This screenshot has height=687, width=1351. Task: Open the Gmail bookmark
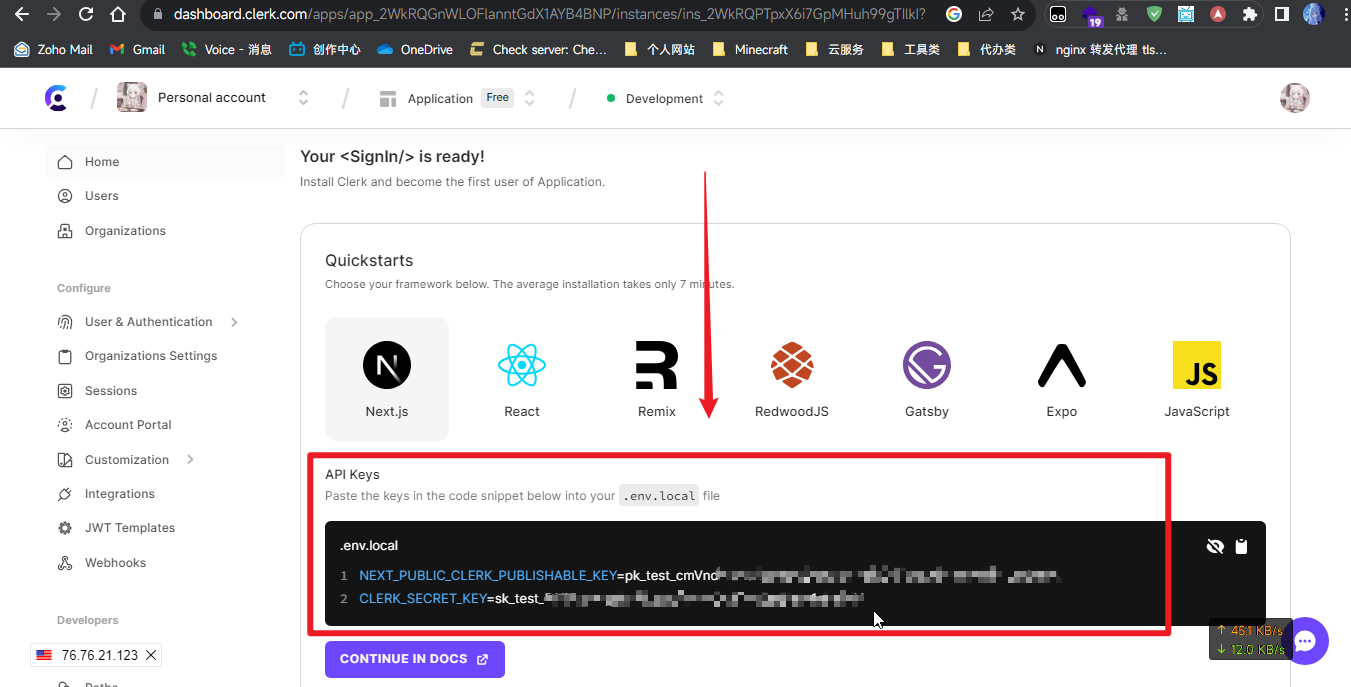pos(138,49)
